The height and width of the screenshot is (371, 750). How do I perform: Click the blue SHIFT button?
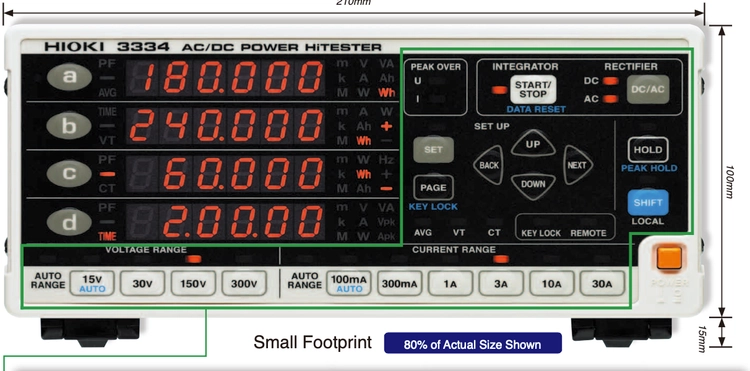click(x=648, y=202)
